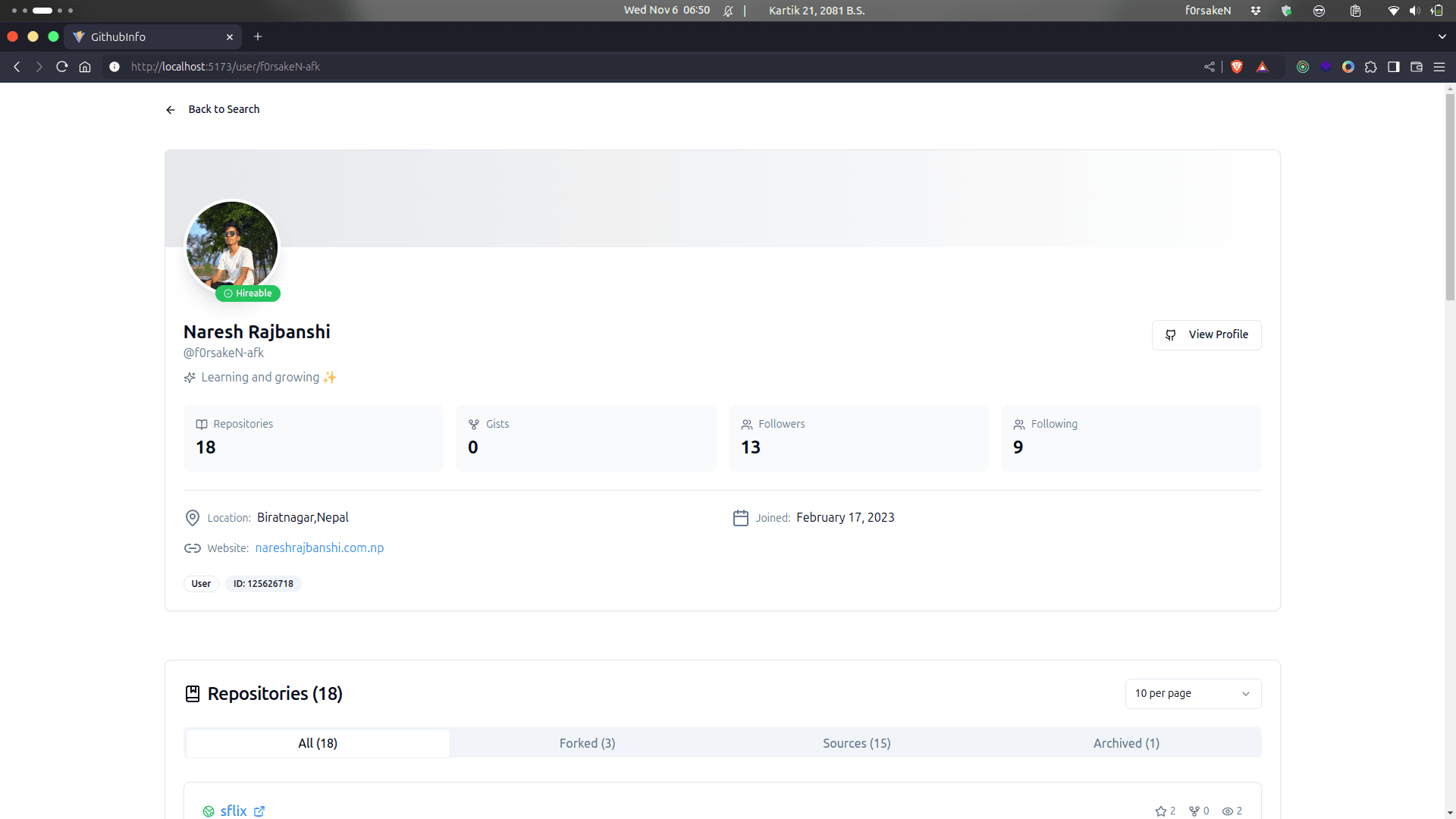Click the Repositories section icon
The width and height of the screenshot is (1456, 819).
coord(192,693)
